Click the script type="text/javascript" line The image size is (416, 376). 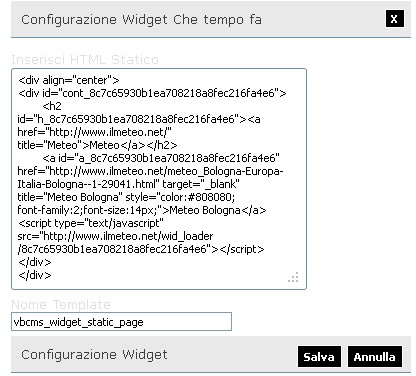[x=91, y=223]
